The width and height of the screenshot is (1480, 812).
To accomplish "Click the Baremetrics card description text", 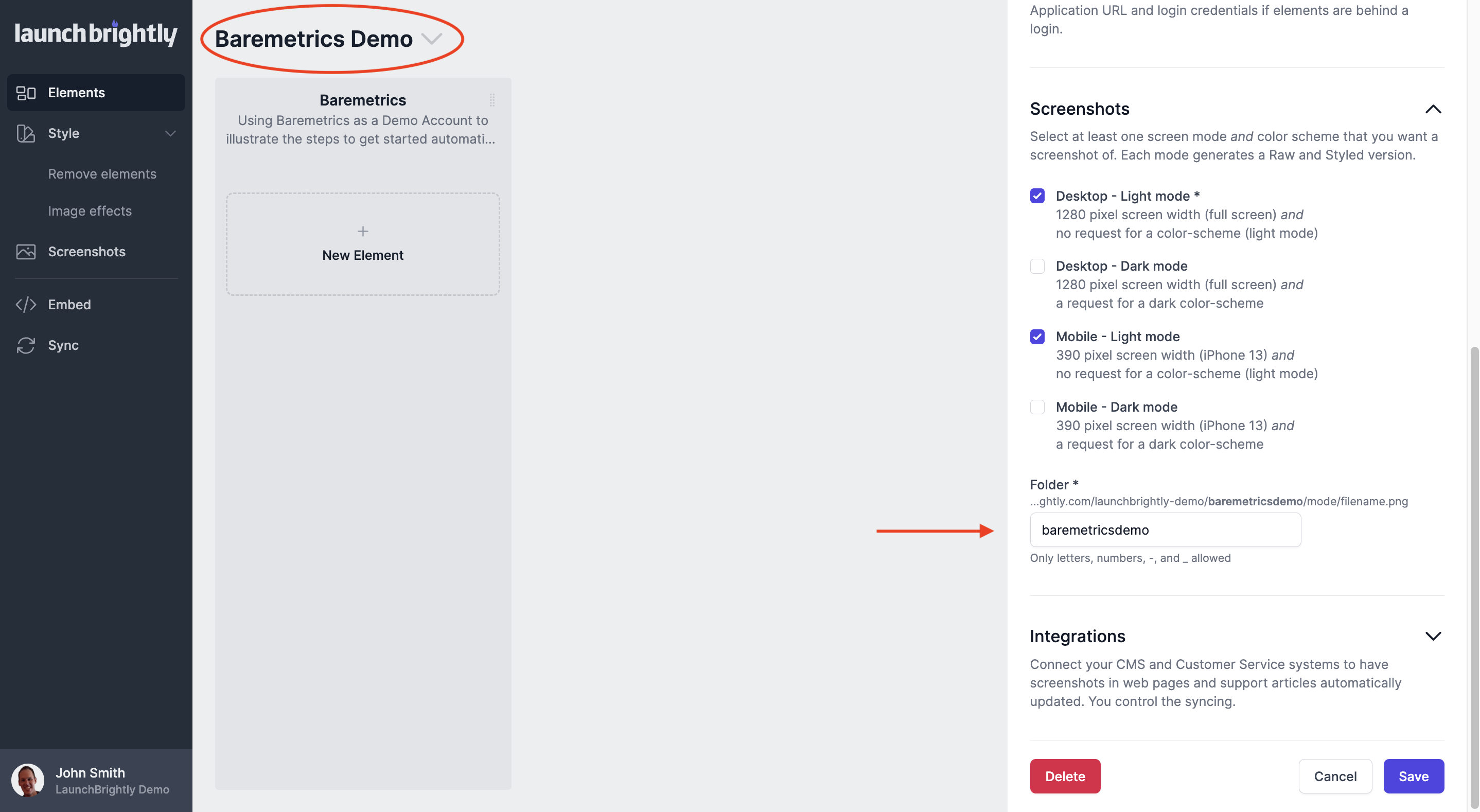I will pos(360,130).
